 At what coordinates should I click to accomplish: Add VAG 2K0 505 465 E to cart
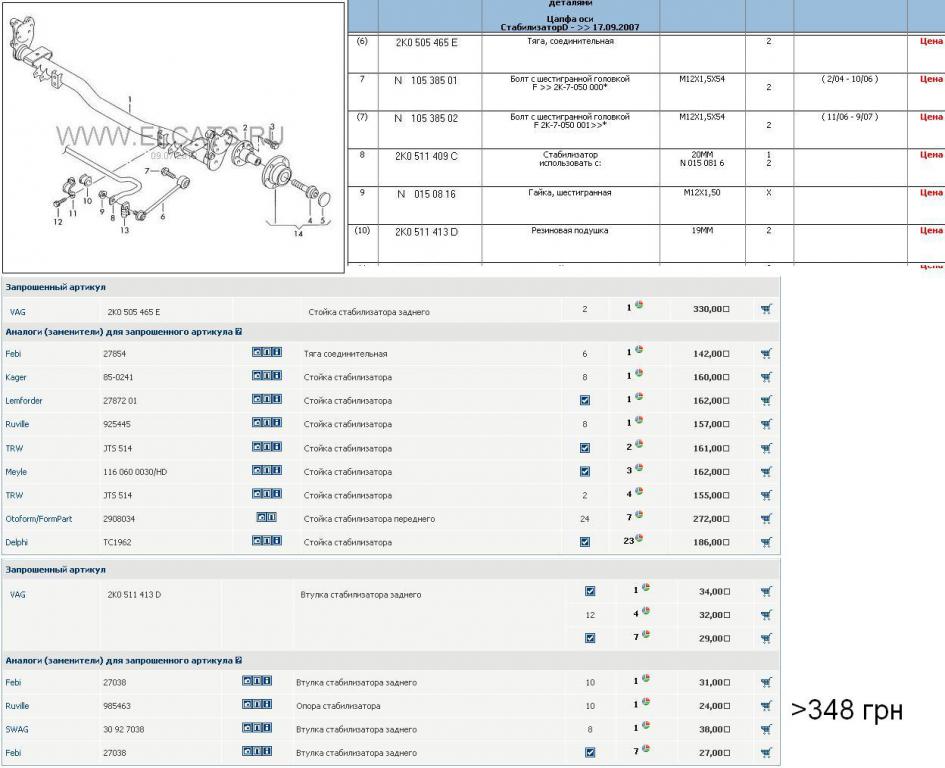click(766, 309)
